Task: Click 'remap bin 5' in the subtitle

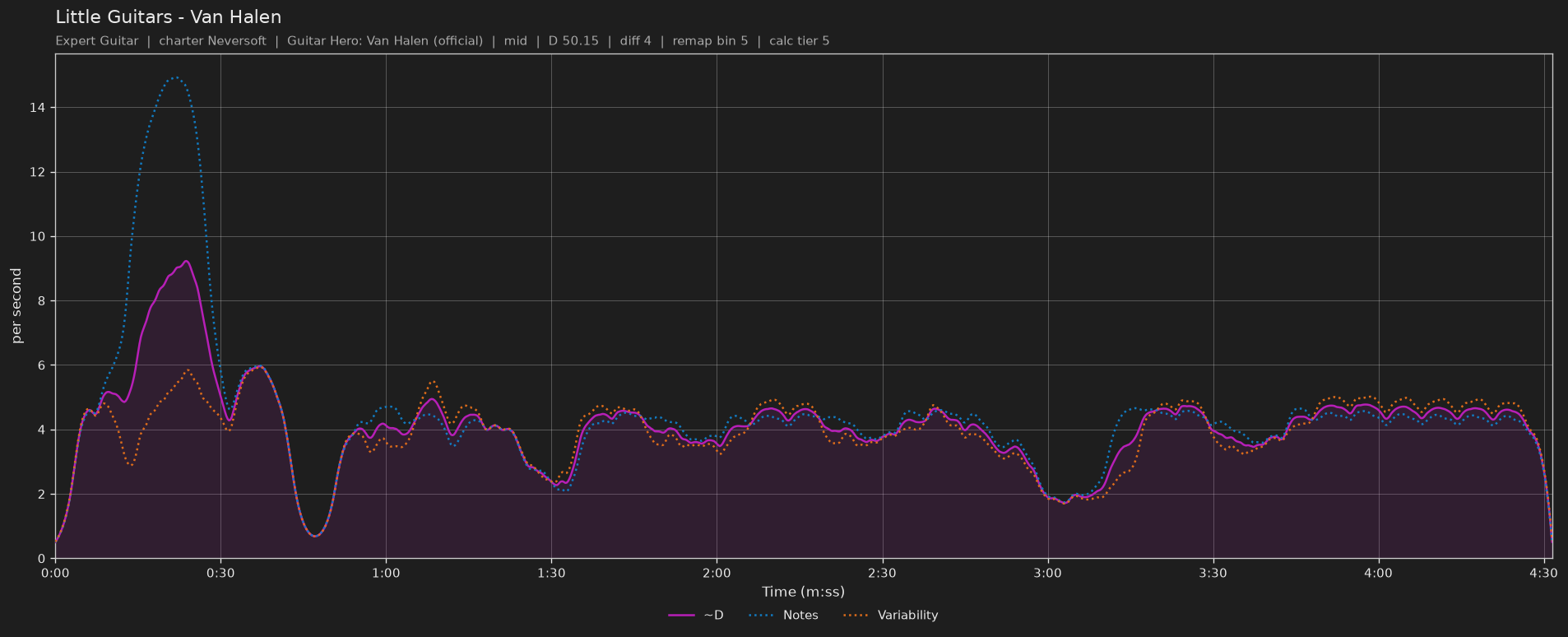Action: pos(710,40)
